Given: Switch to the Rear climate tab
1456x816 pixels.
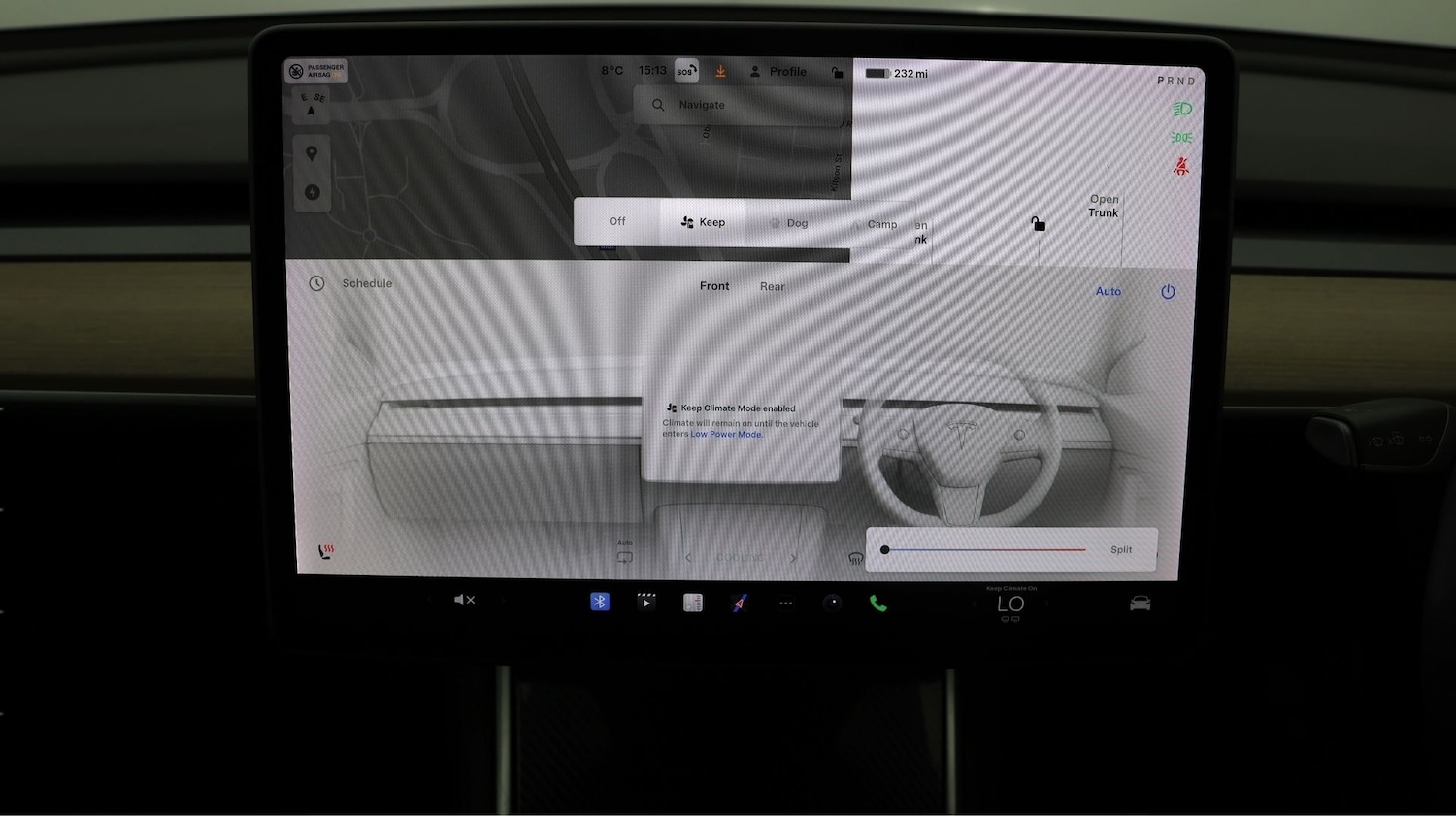Looking at the screenshot, I should click(772, 286).
